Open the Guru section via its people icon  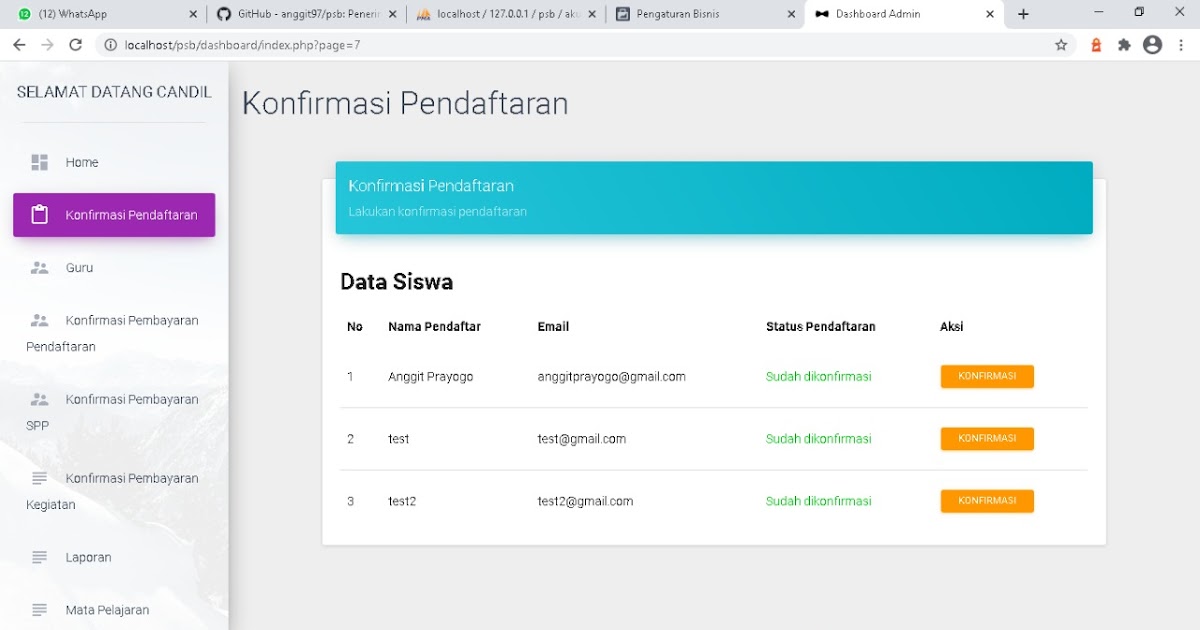tap(40, 267)
